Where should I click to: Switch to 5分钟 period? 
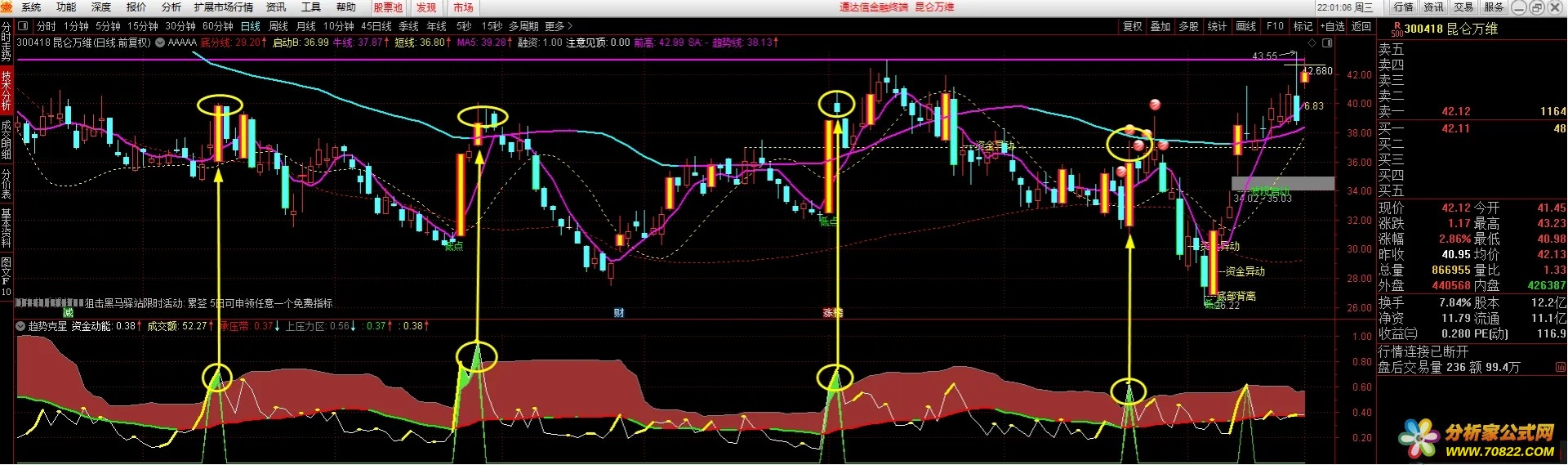coord(108,26)
